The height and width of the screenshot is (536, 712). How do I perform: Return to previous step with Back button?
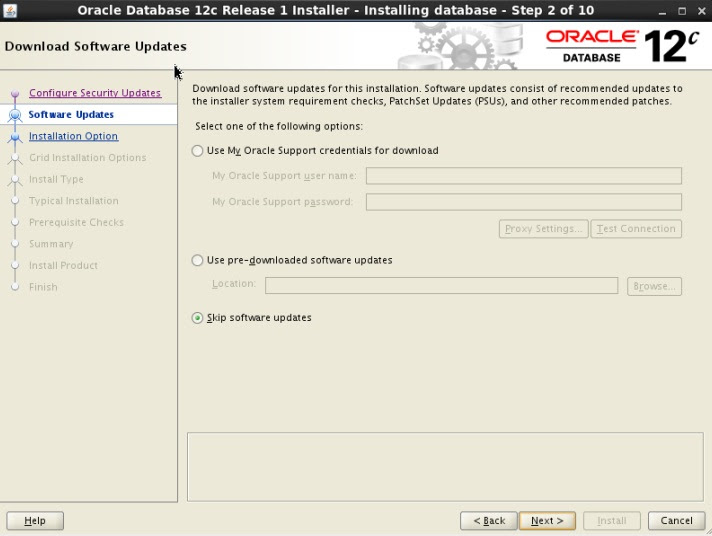(x=489, y=521)
